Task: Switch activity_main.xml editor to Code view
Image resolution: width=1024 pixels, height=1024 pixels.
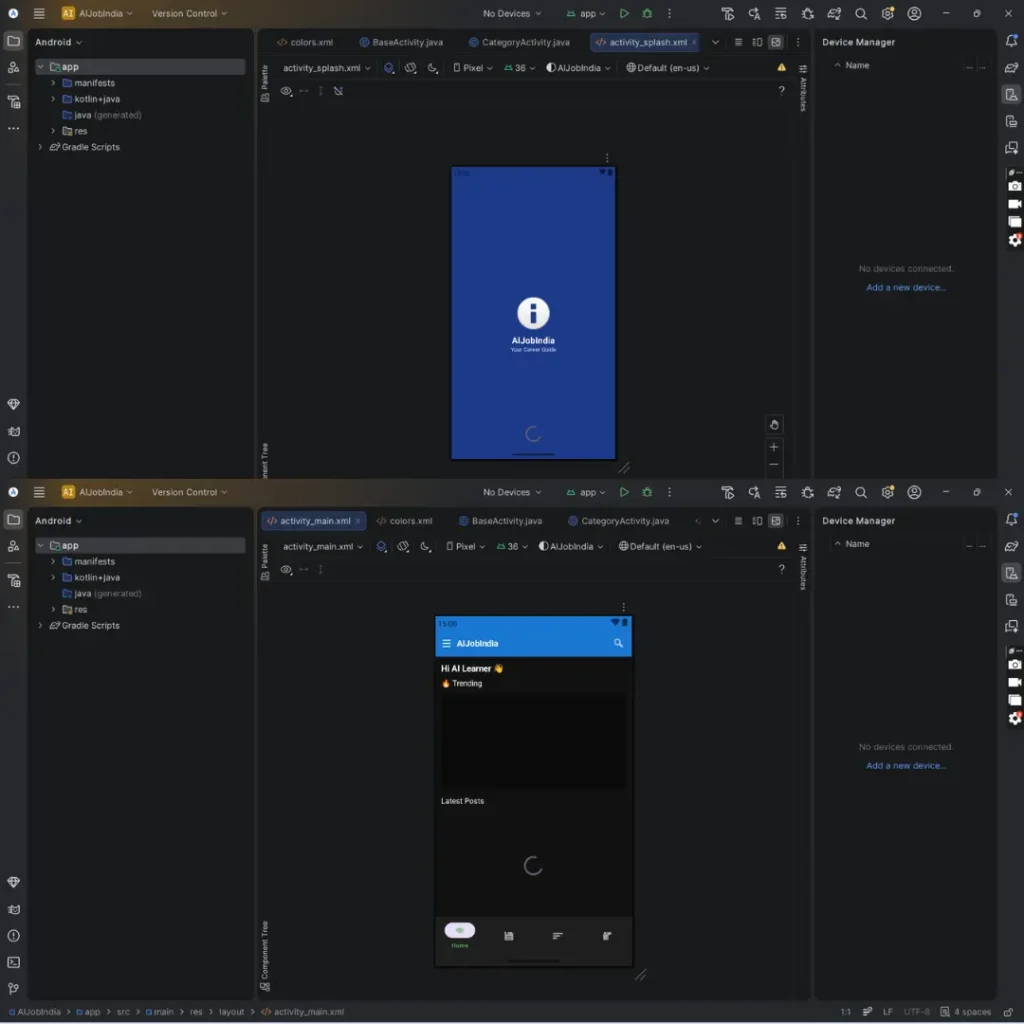Action: 738,520
